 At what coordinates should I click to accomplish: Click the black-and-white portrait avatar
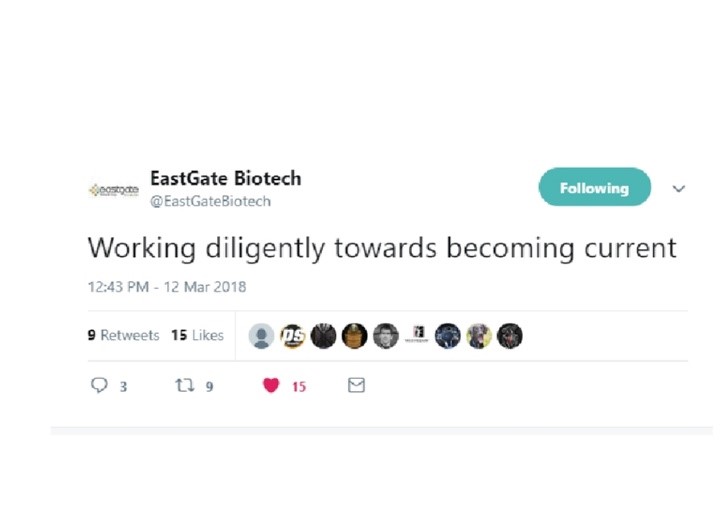point(385,336)
